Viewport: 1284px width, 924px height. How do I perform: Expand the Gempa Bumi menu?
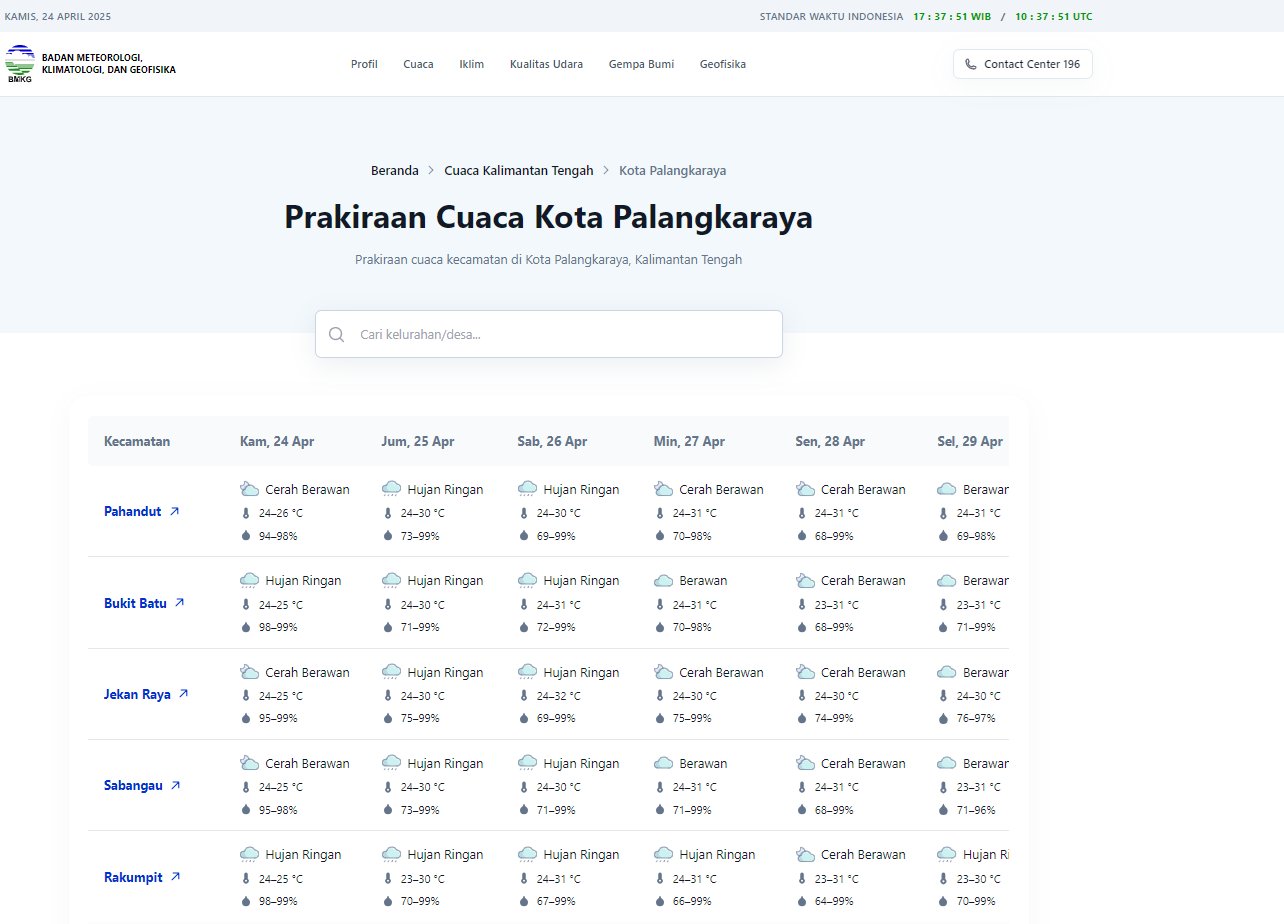coord(641,64)
